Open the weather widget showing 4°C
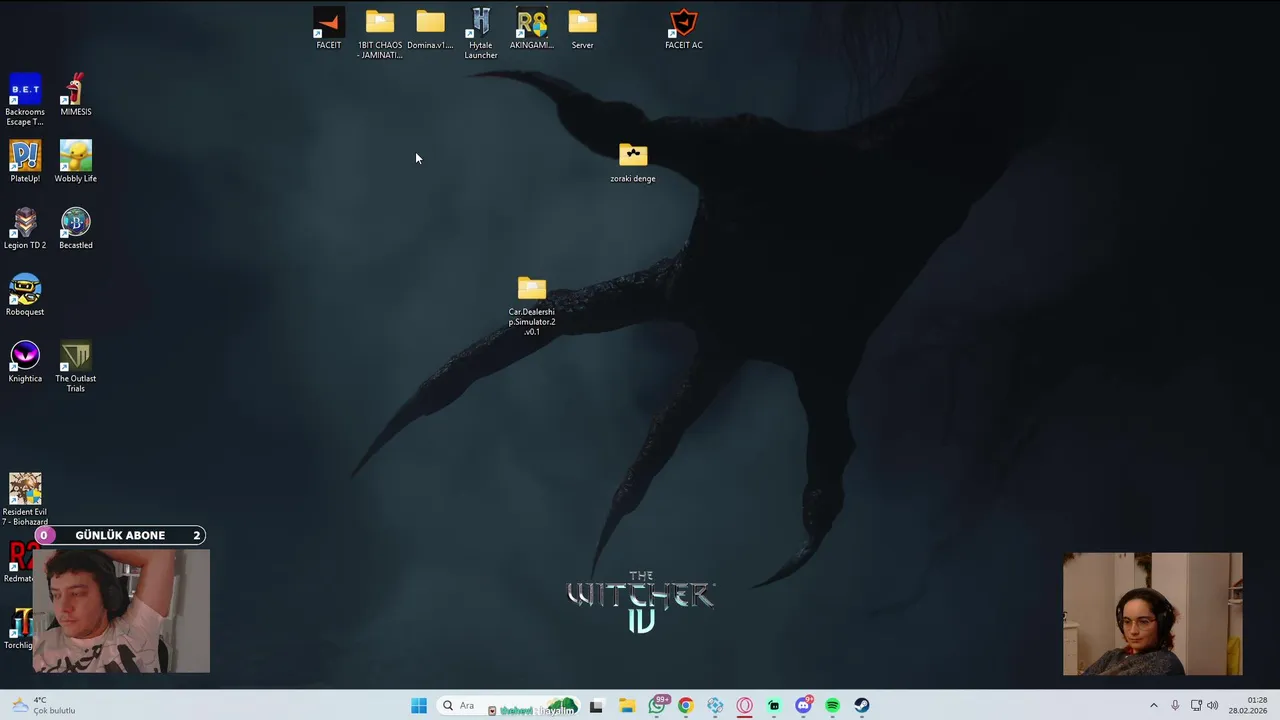The image size is (1280, 720). [42, 705]
